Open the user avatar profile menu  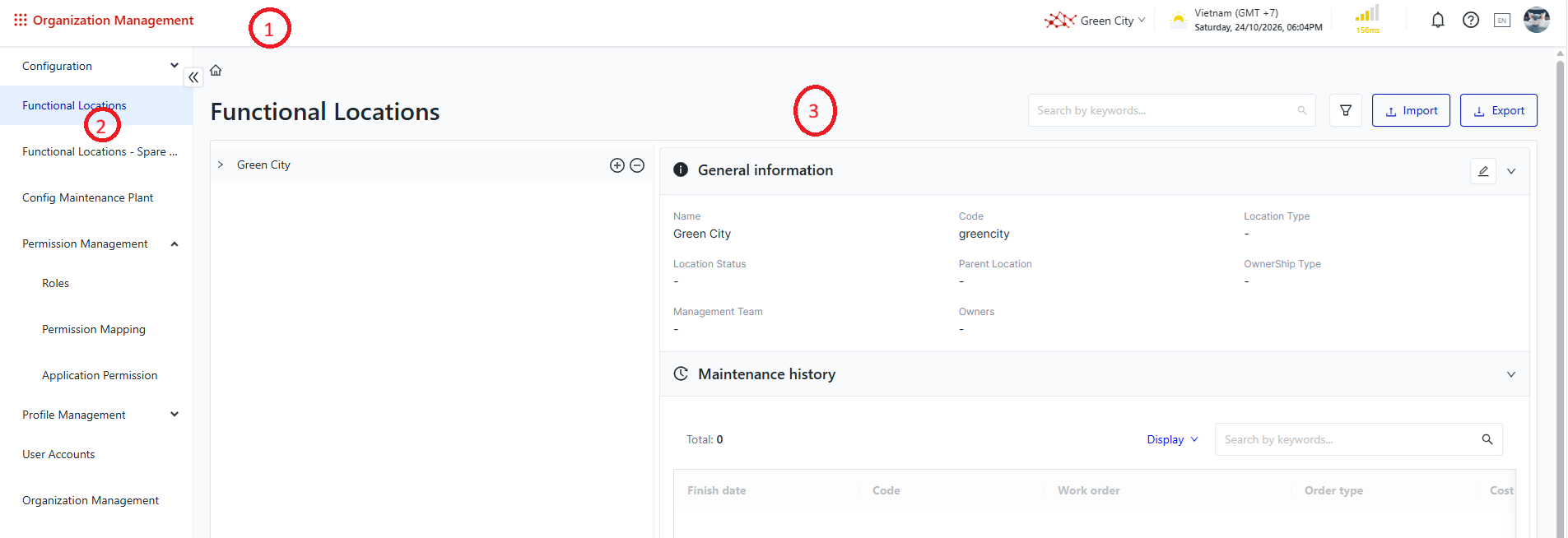click(1537, 20)
